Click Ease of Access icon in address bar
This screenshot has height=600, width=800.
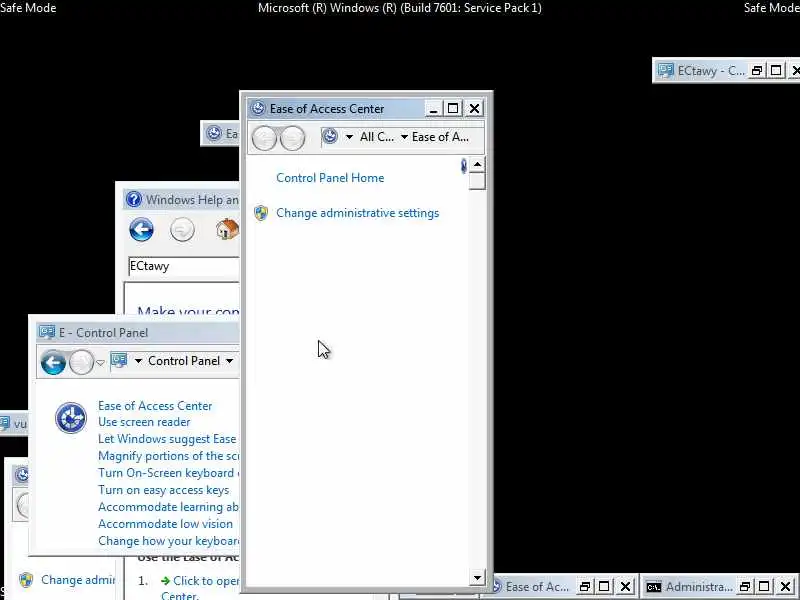coord(330,136)
